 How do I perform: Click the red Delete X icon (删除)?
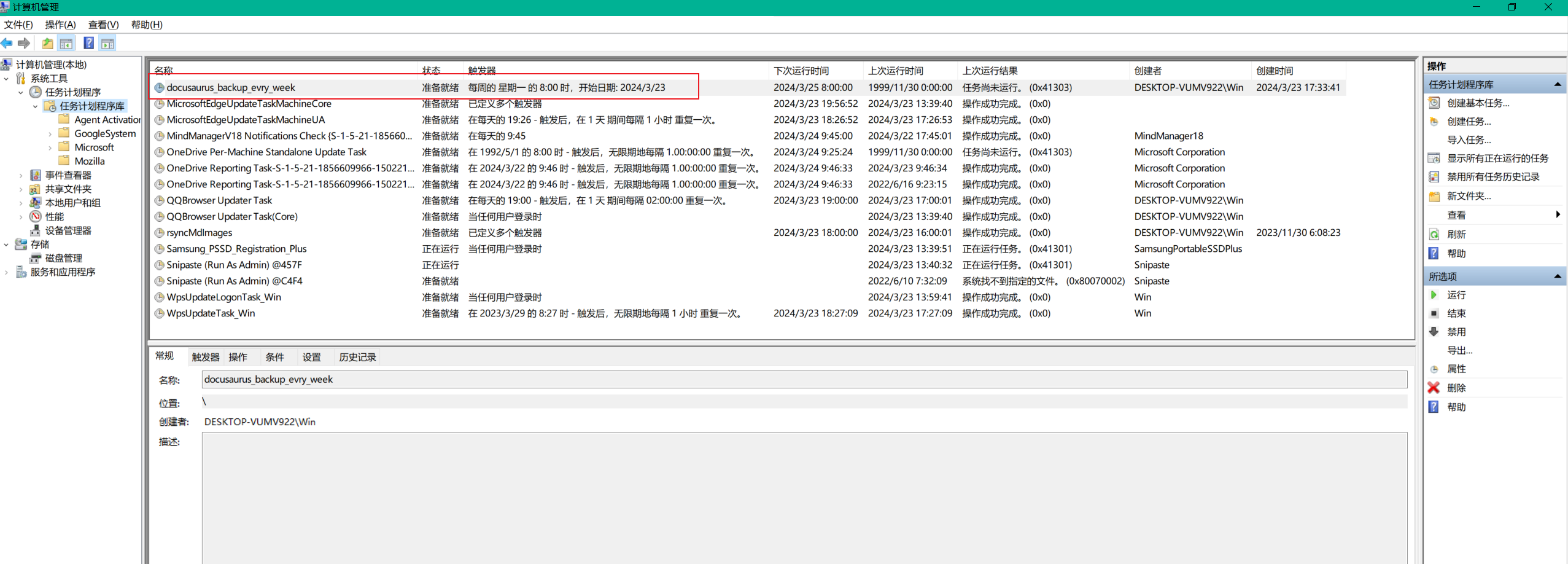click(1434, 388)
